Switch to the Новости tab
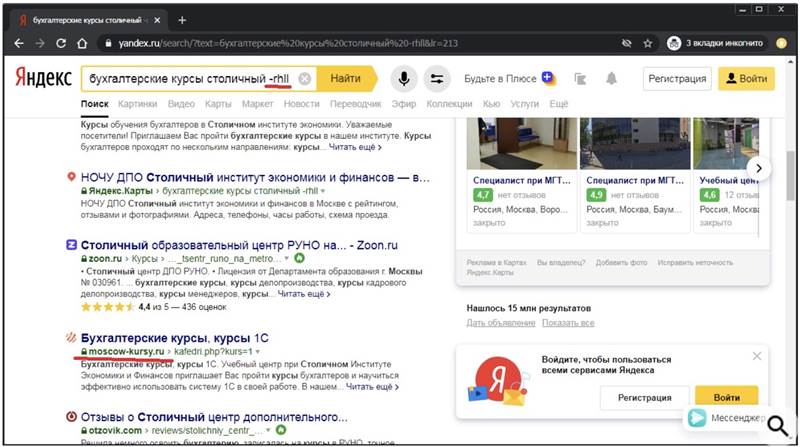The width and height of the screenshot is (800, 447). pyautogui.click(x=302, y=104)
